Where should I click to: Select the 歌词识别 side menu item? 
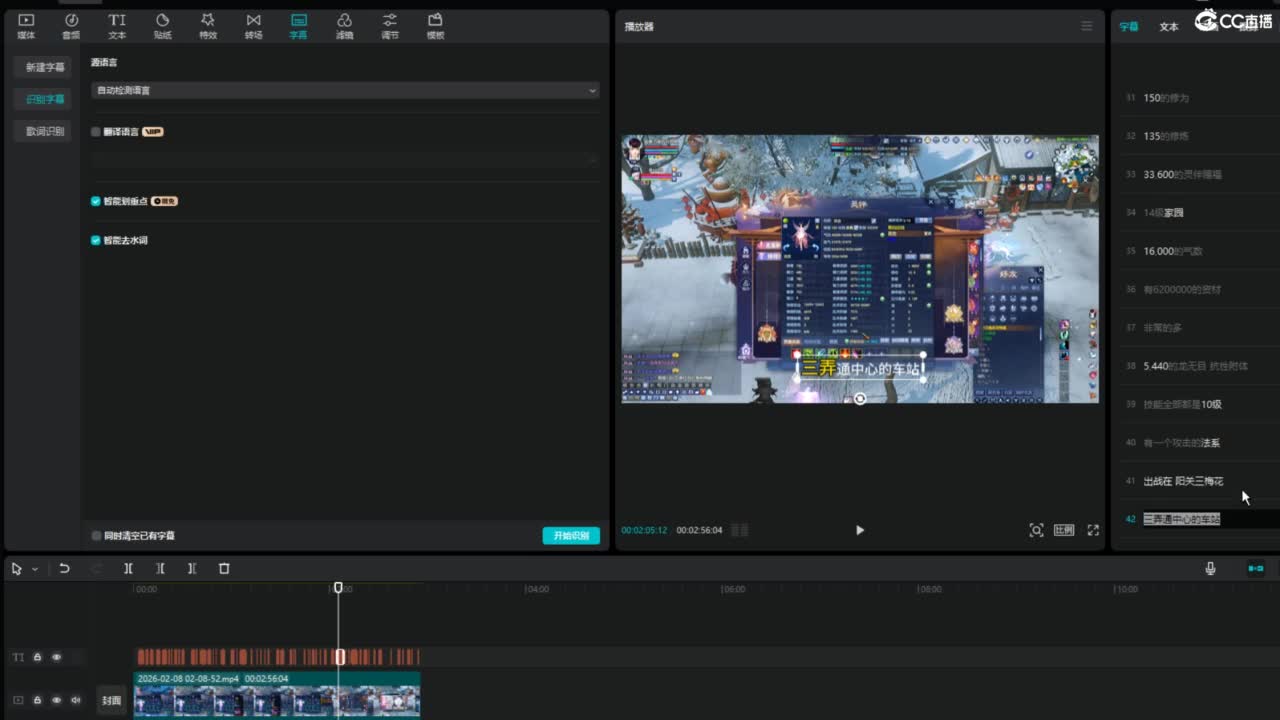(45, 131)
